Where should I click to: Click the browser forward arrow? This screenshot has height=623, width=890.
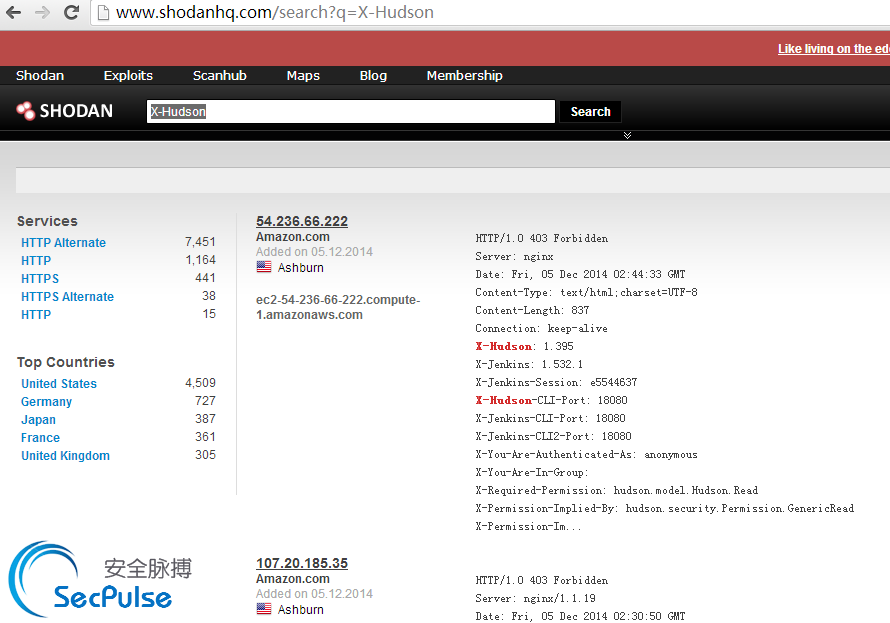click(43, 12)
